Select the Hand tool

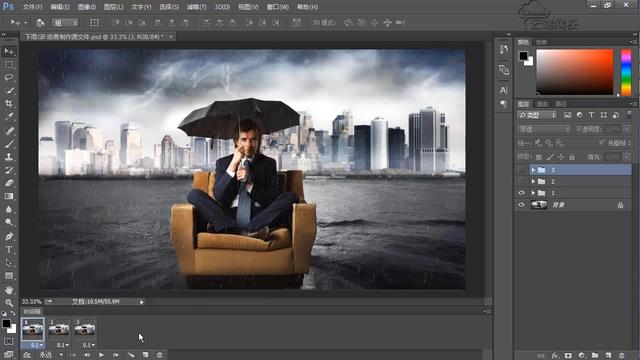[9, 290]
